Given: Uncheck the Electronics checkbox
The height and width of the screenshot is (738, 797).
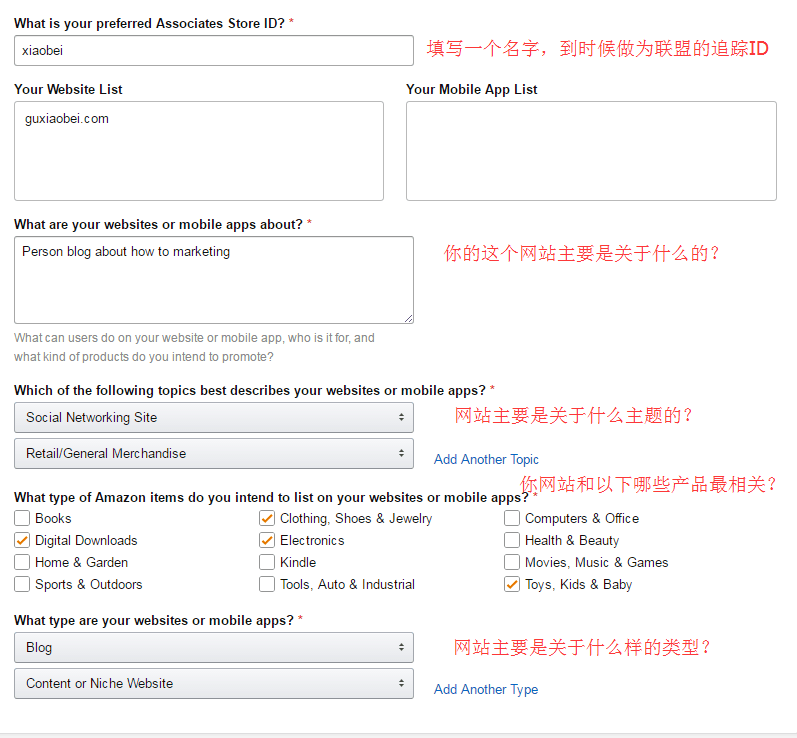Looking at the screenshot, I should click(x=267, y=540).
